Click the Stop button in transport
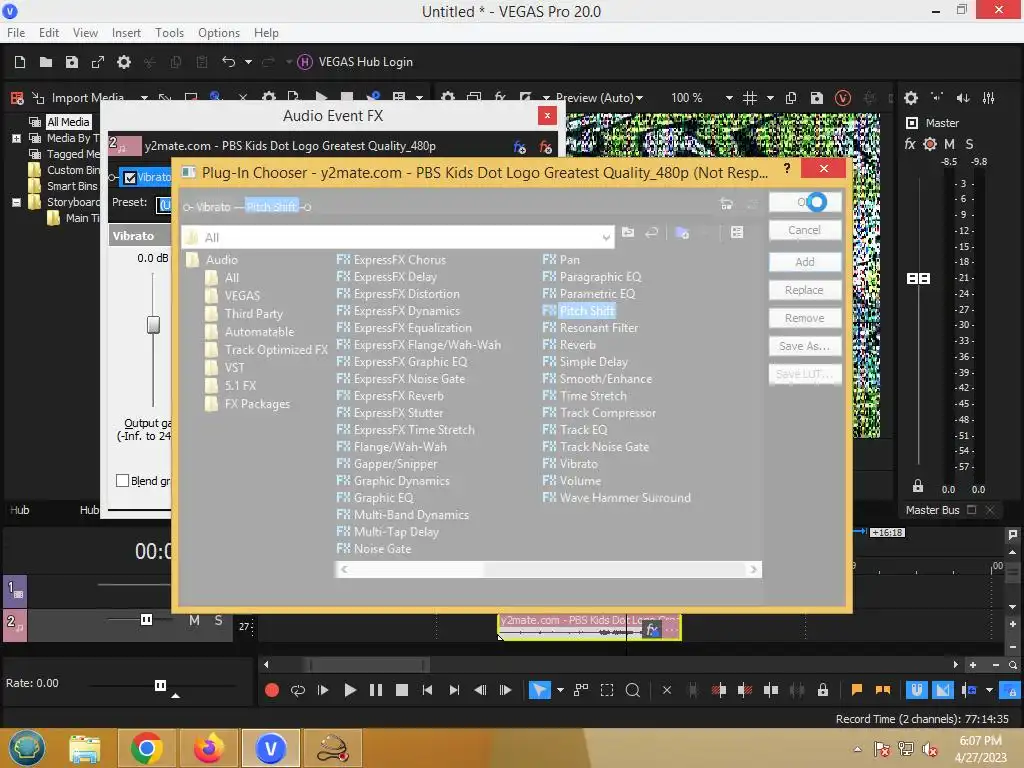This screenshot has width=1024, height=768. pyautogui.click(x=402, y=690)
